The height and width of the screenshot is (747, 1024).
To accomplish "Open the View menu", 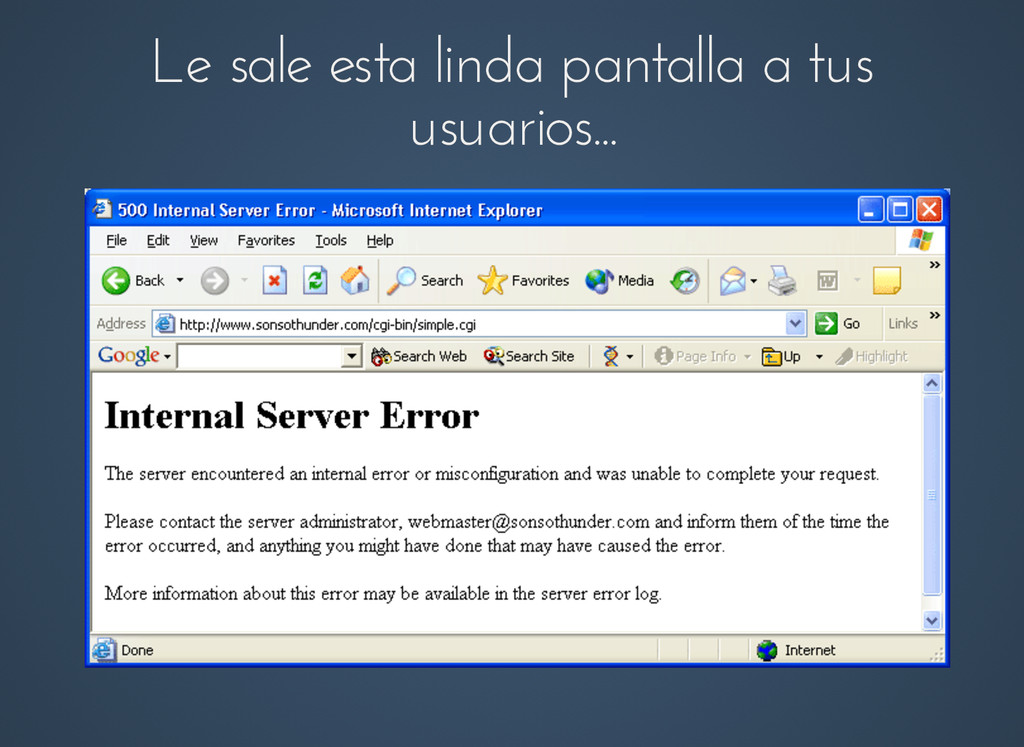I will [204, 240].
